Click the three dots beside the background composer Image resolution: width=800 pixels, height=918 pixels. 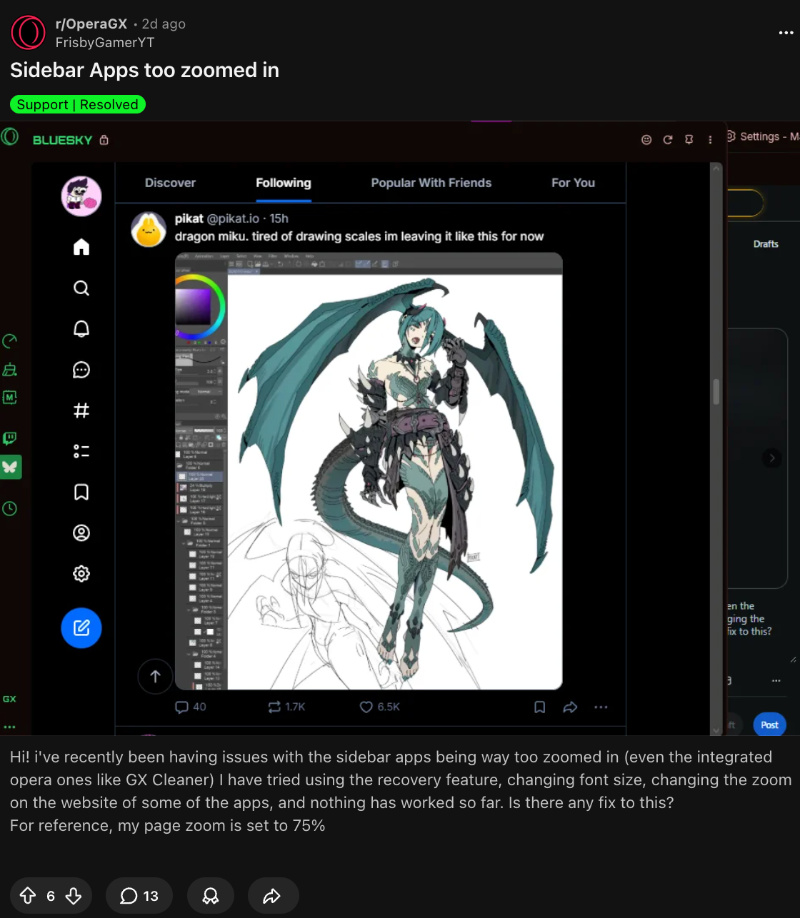tap(776, 681)
